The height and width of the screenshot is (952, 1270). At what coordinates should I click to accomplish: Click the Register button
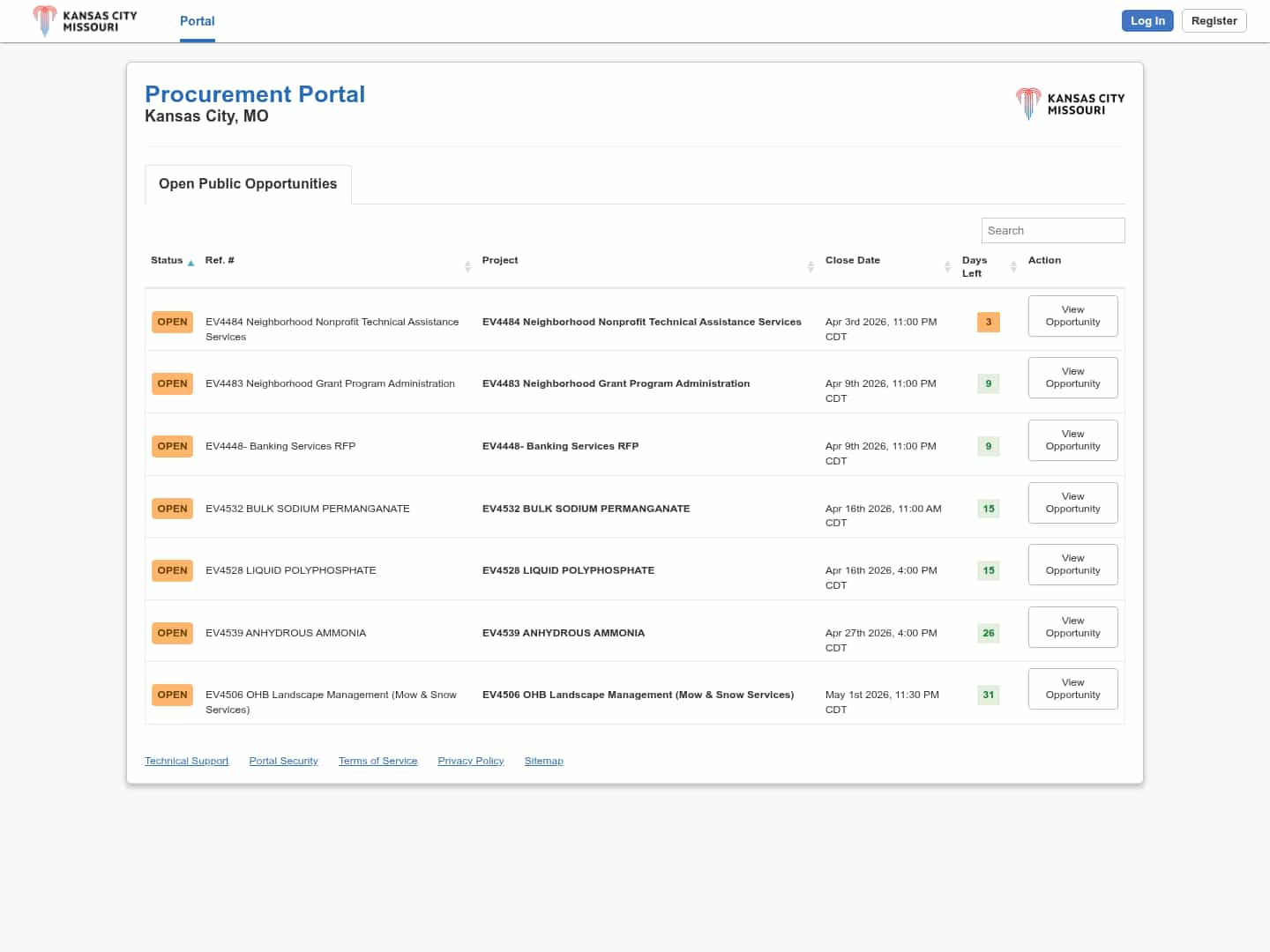pyautogui.click(x=1214, y=21)
